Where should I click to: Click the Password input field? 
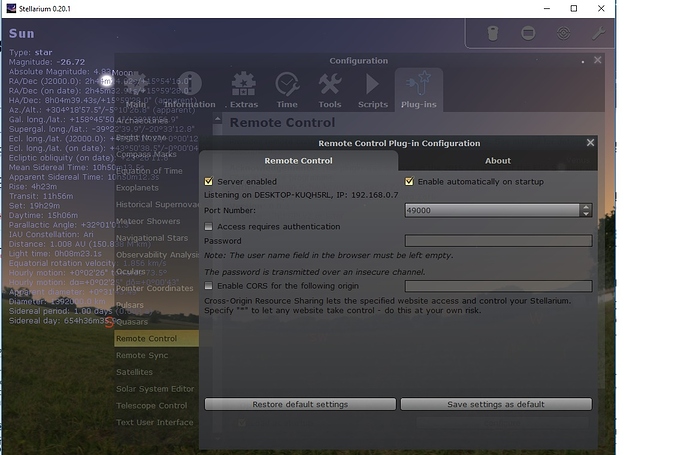click(497, 241)
